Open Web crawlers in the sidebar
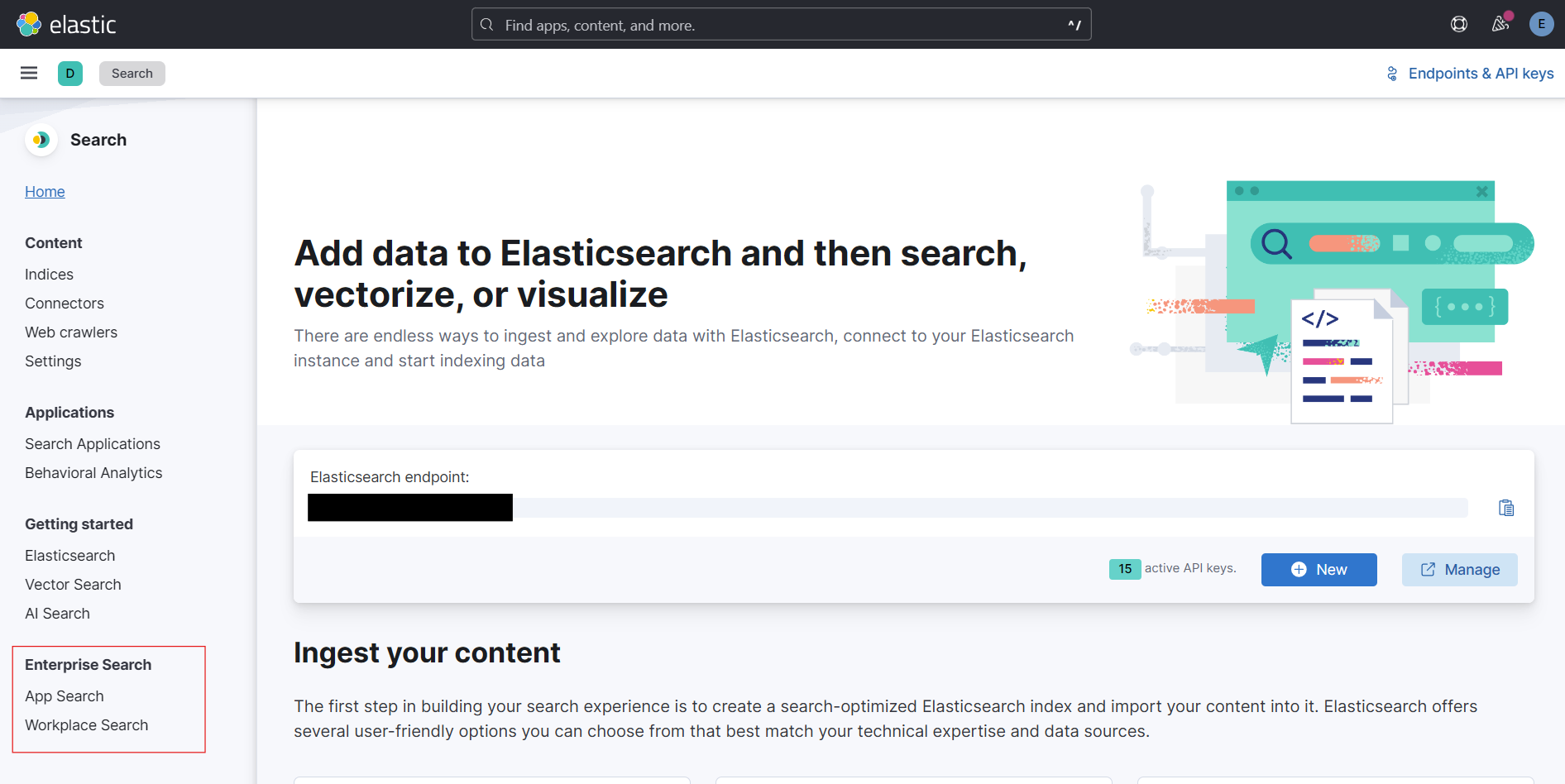This screenshot has width=1565, height=784. 71,332
